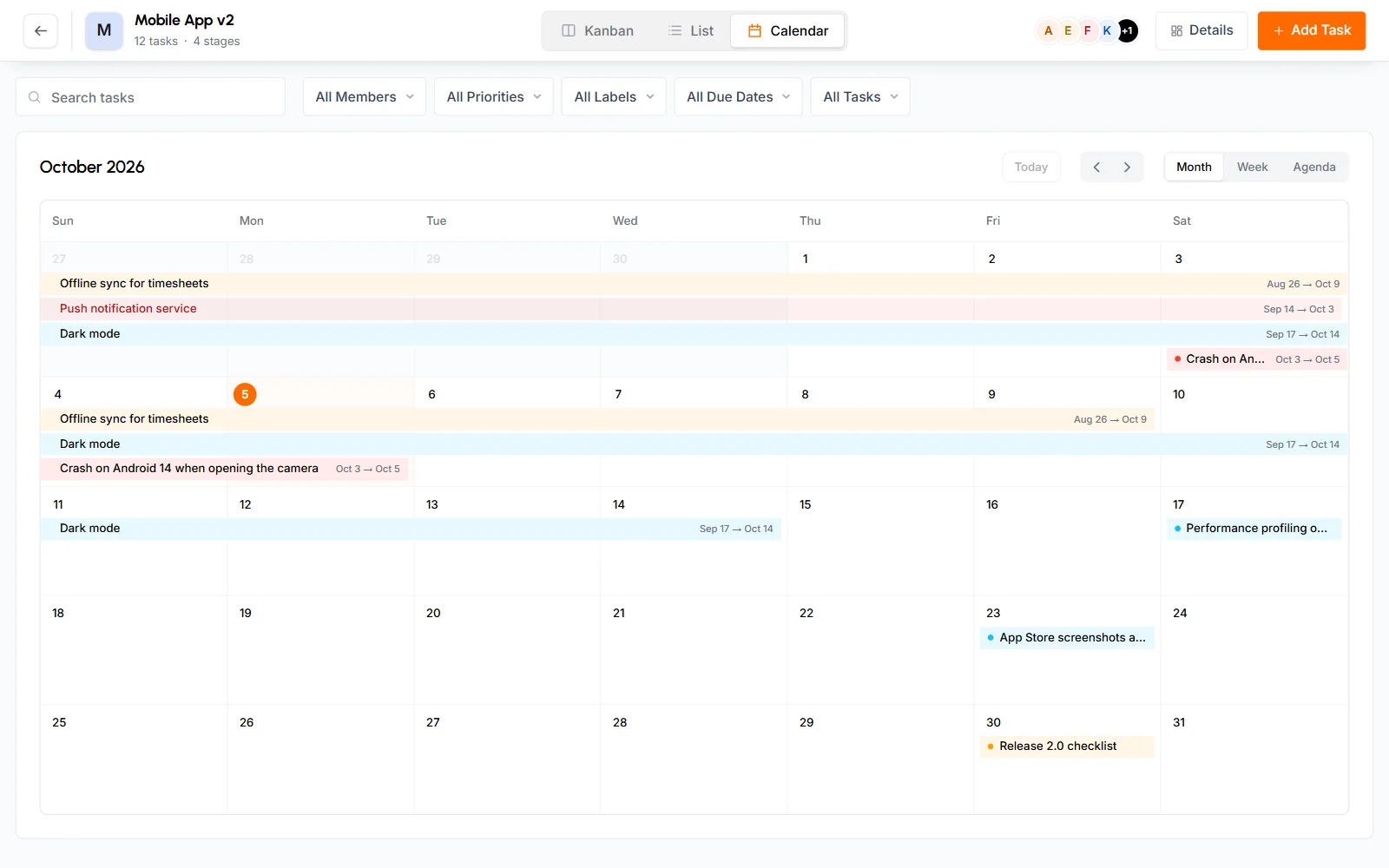Click the Details button
Viewport: 1389px width, 868px height.
click(x=1201, y=30)
